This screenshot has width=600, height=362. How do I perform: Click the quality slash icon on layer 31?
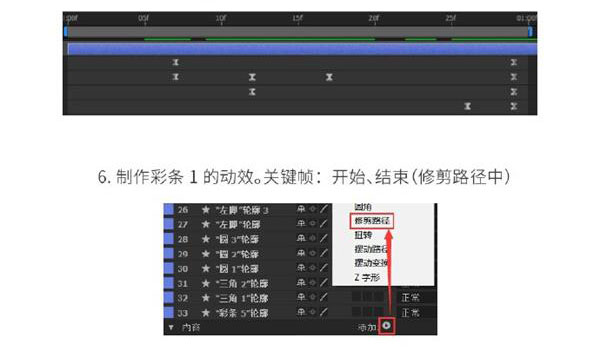pos(324,283)
